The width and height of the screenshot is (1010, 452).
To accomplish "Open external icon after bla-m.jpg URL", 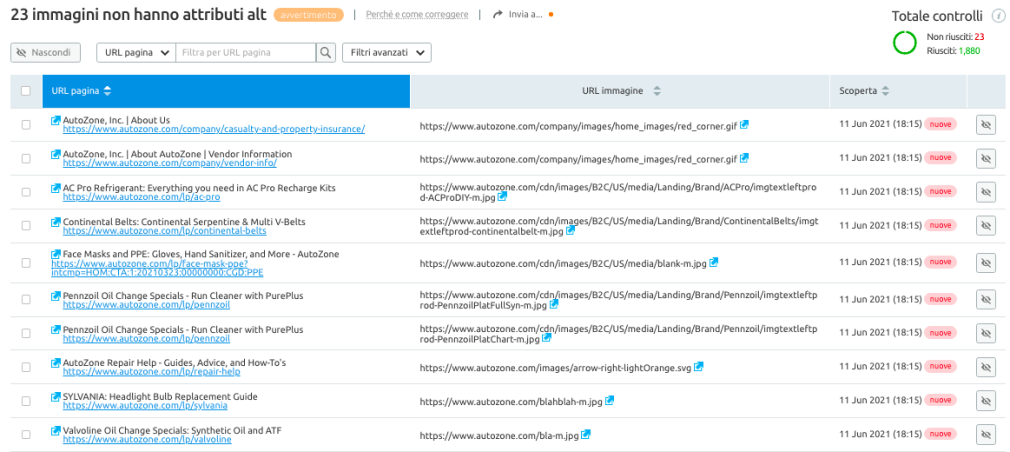I will coord(586,435).
